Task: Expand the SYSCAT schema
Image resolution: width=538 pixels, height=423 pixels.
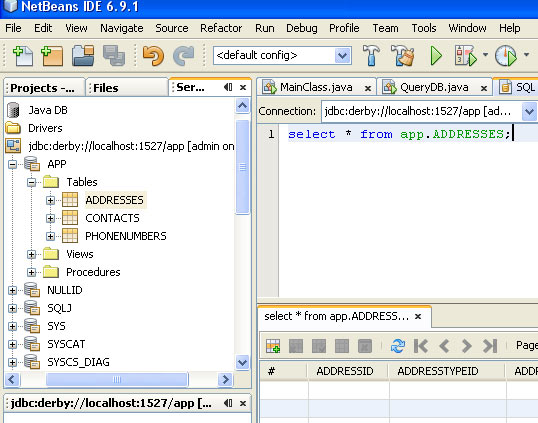Action: [x=13, y=344]
